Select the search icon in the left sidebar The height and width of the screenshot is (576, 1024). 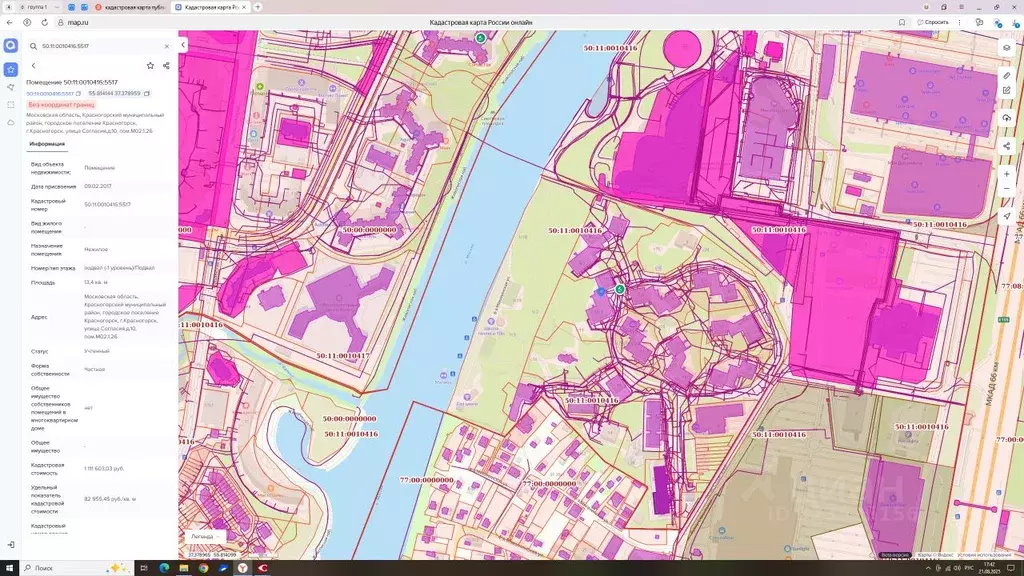click(10, 44)
